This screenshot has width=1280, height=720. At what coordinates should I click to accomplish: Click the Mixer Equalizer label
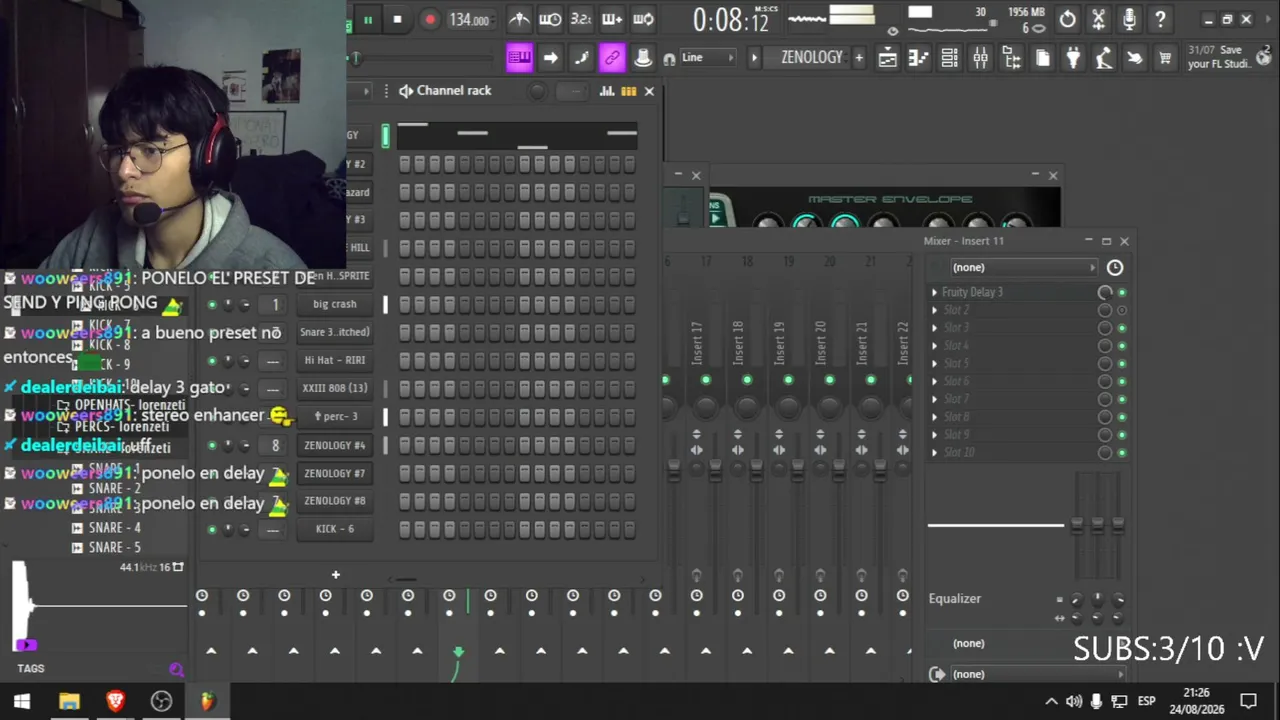[955, 598]
